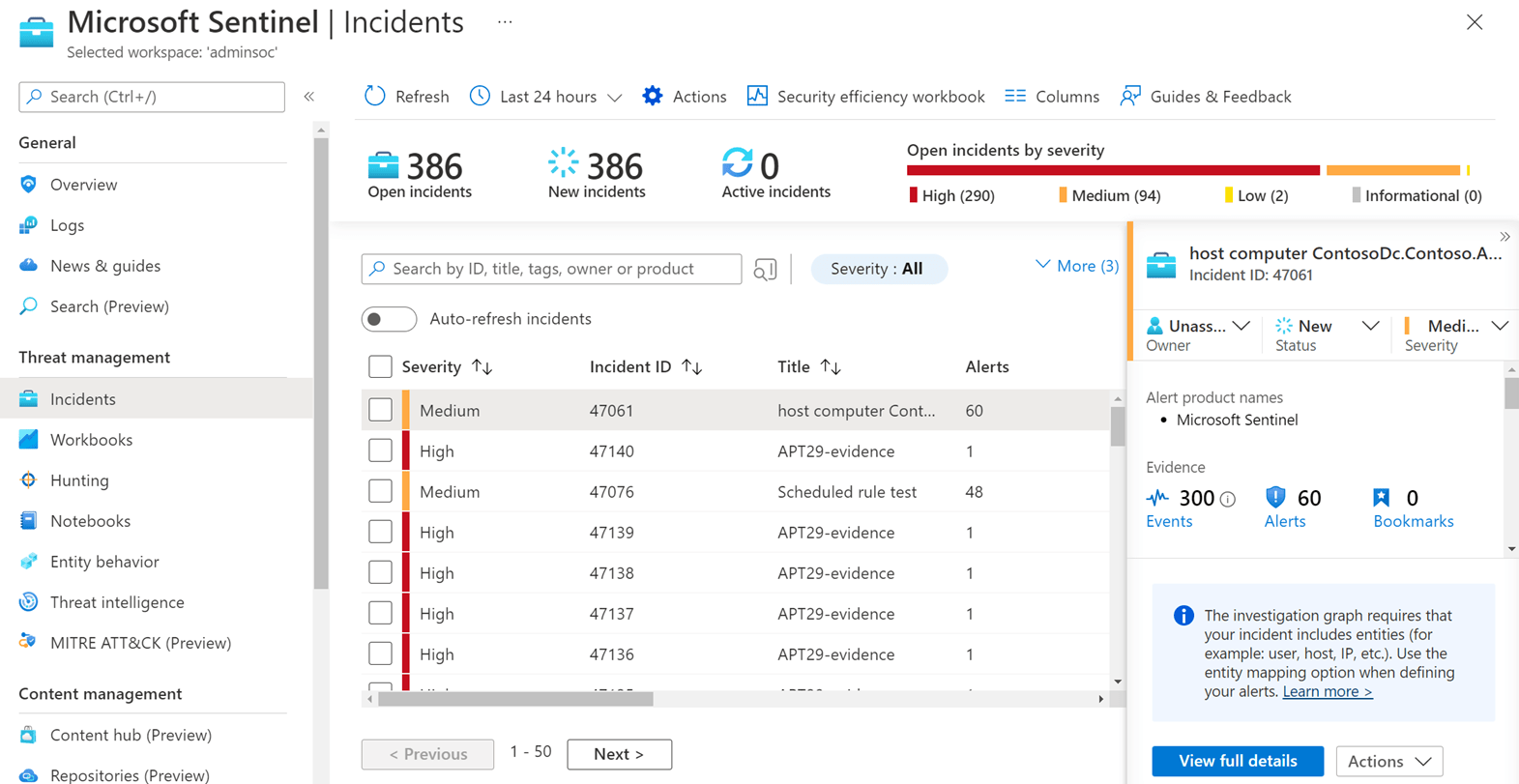Follow the Learn more link
This screenshot has height=784, width=1519.
coord(1328,691)
